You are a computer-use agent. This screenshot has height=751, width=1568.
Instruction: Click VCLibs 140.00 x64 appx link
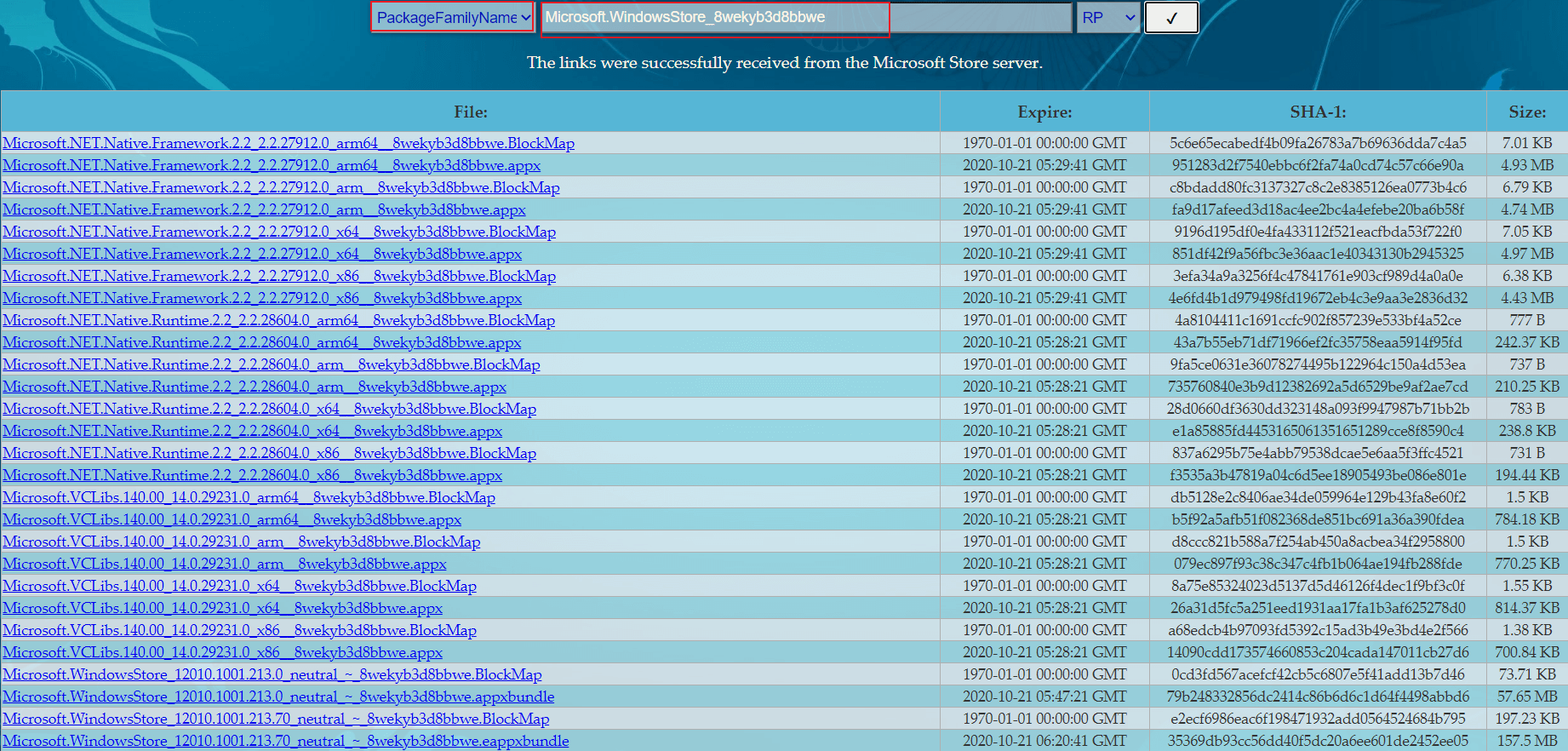pos(223,608)
